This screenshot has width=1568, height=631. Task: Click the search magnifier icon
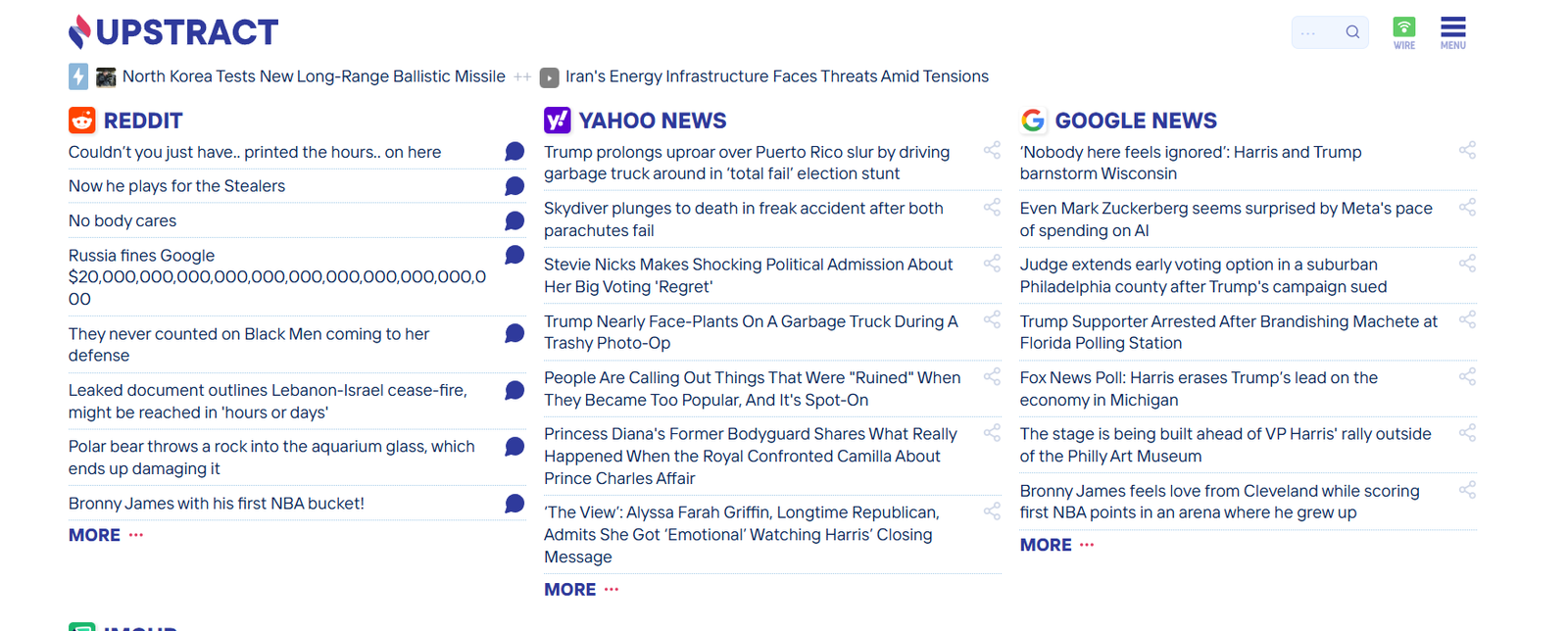pos(1352,32)
